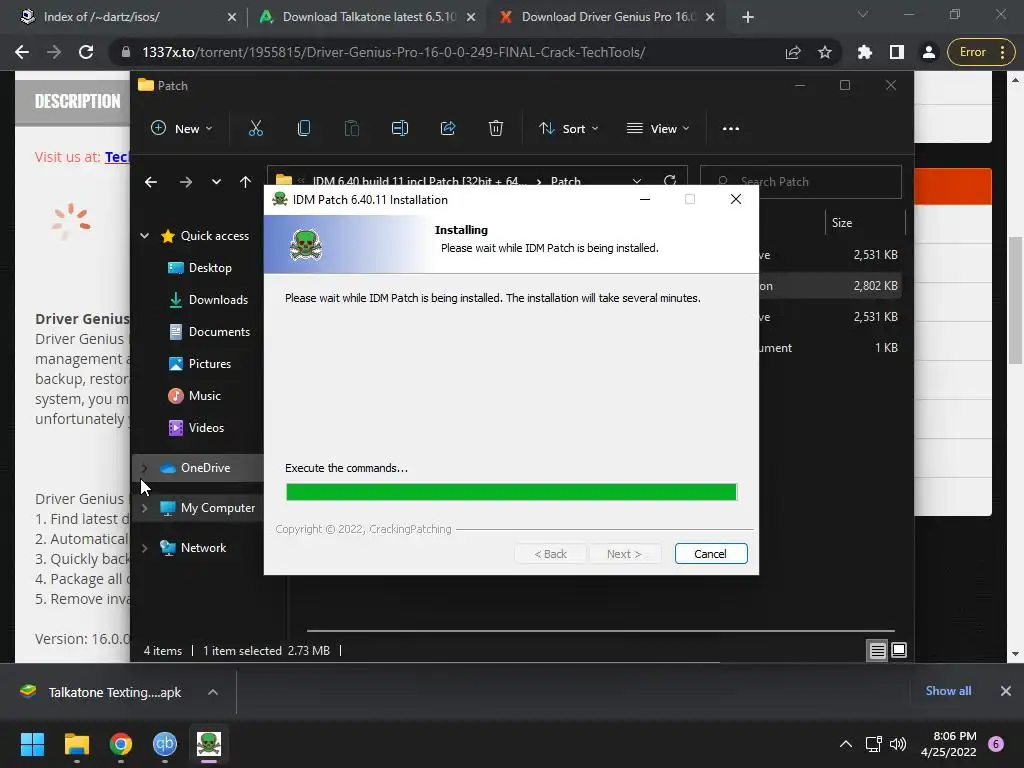Open the See more (three dots) menu in Explorer
This screenshot has width=1024, height=768.
(x=731, y=129)
